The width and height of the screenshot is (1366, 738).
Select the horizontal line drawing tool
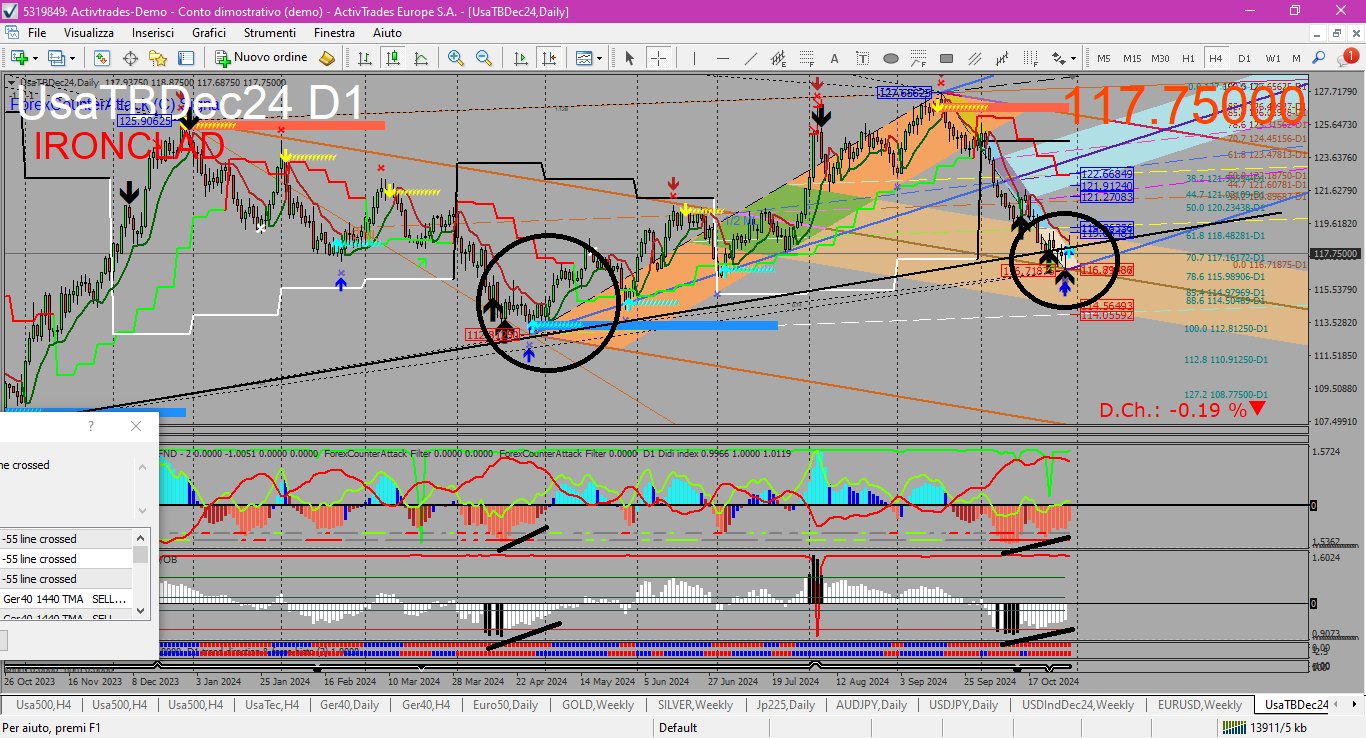pyautogui.click(x=722, y=58)
